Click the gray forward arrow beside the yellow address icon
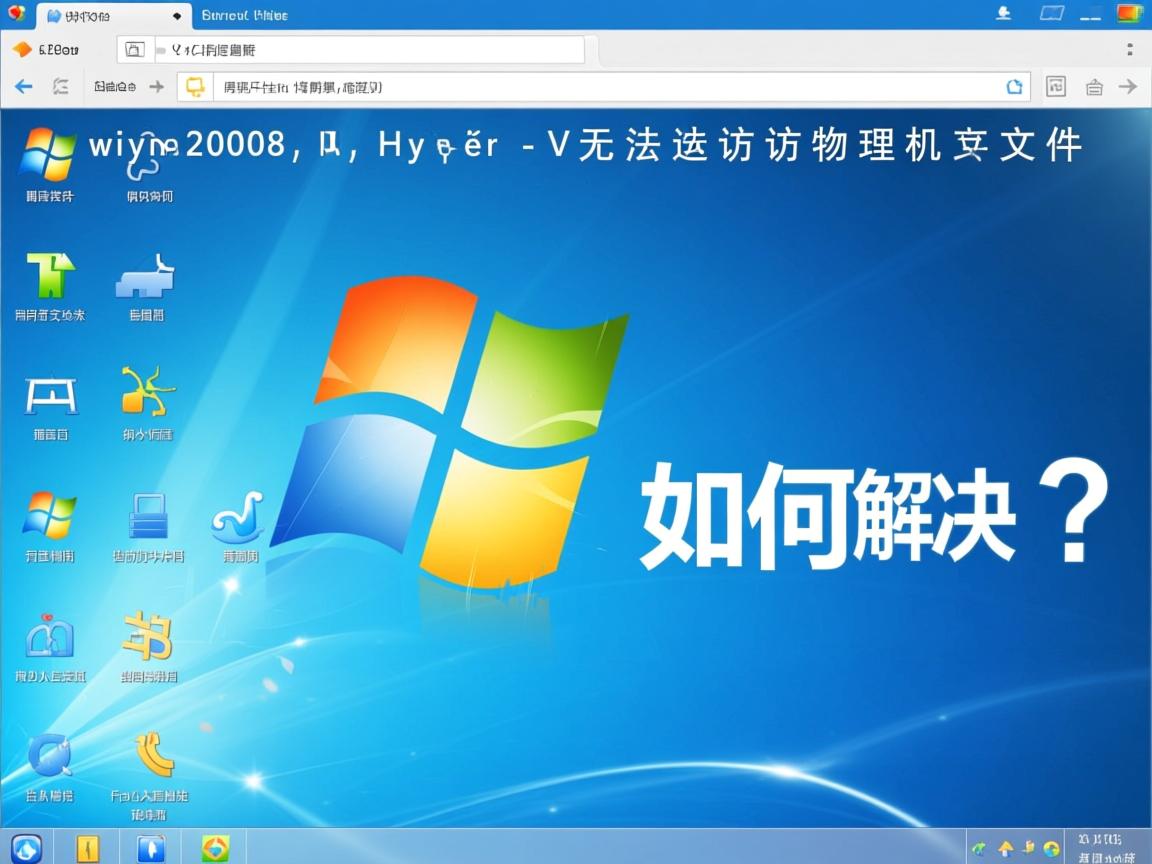This screenshot has width=1152, height=864. tap(156, 87)
